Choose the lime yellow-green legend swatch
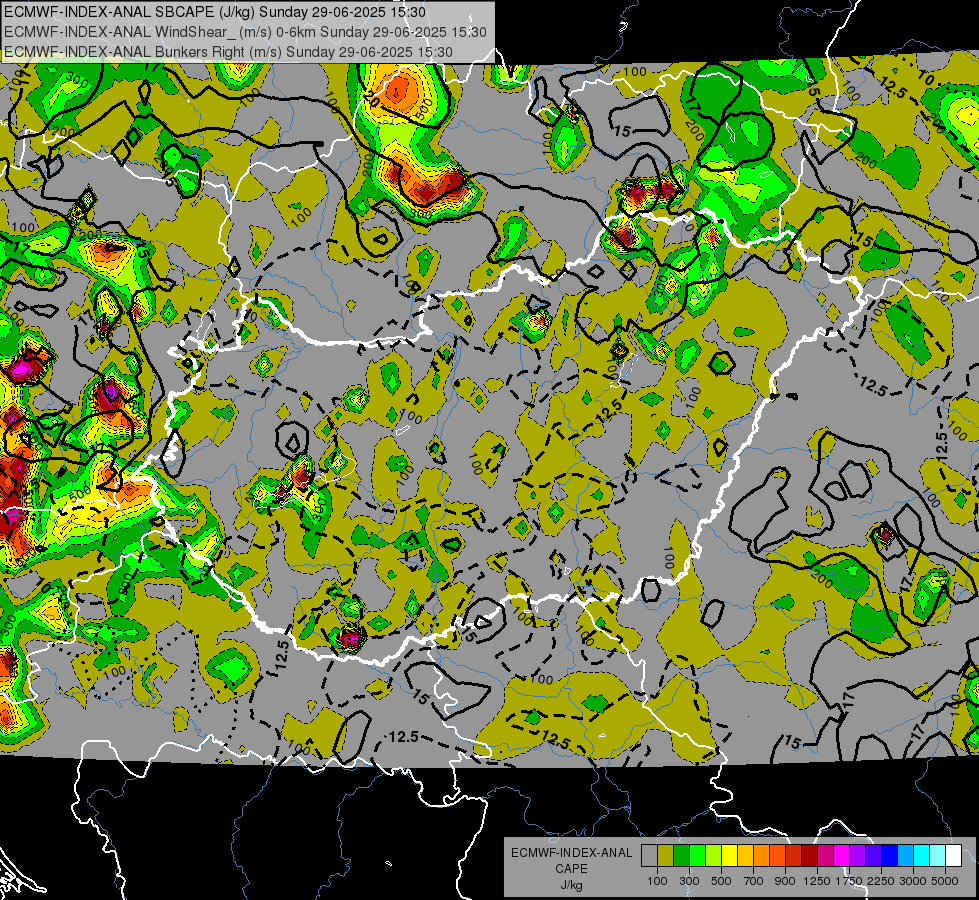The width and height of the screenshot is (979, 900). (713, 855)
